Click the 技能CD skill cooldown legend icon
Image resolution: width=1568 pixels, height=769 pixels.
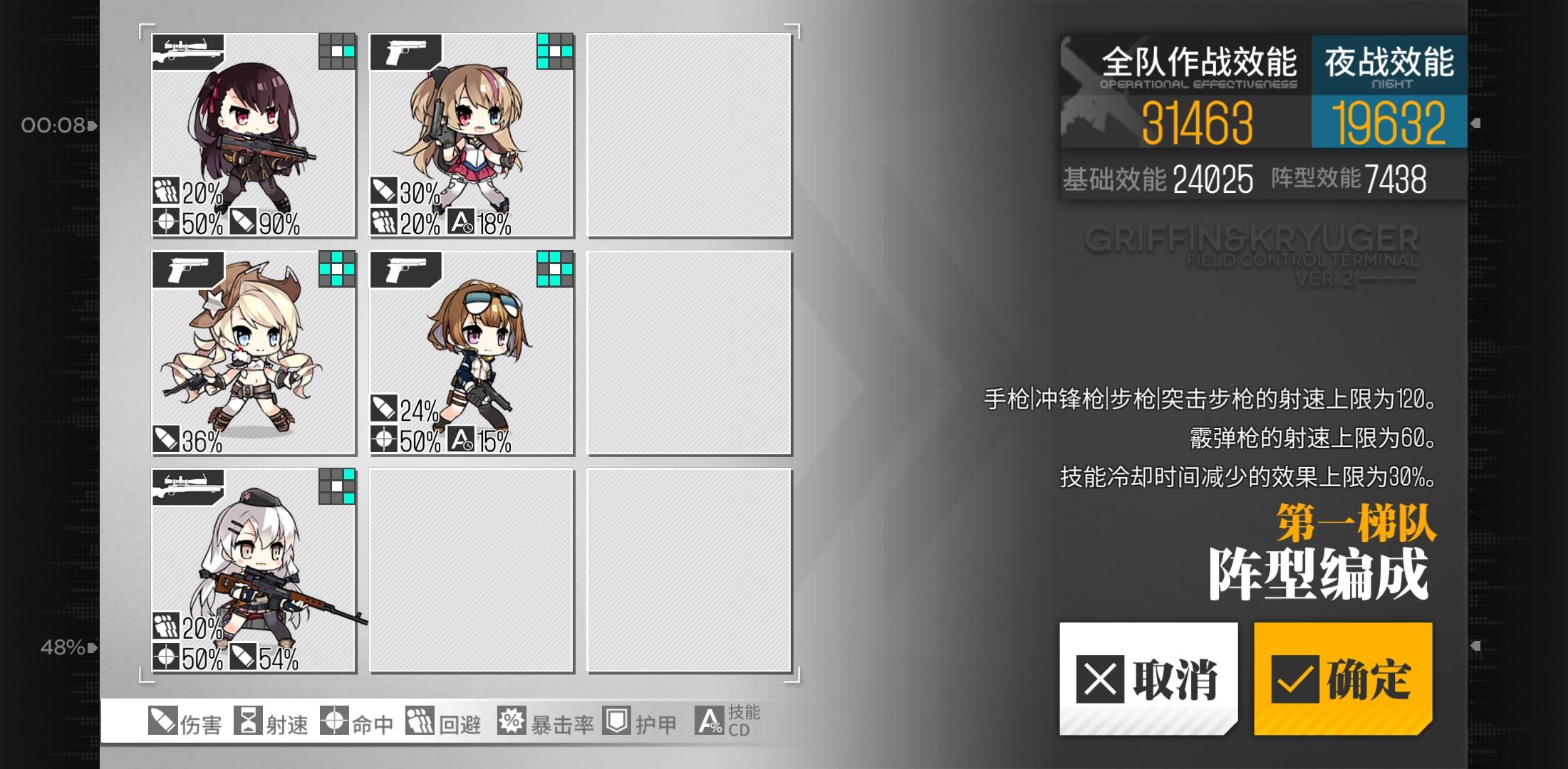(x=710, y=721)
